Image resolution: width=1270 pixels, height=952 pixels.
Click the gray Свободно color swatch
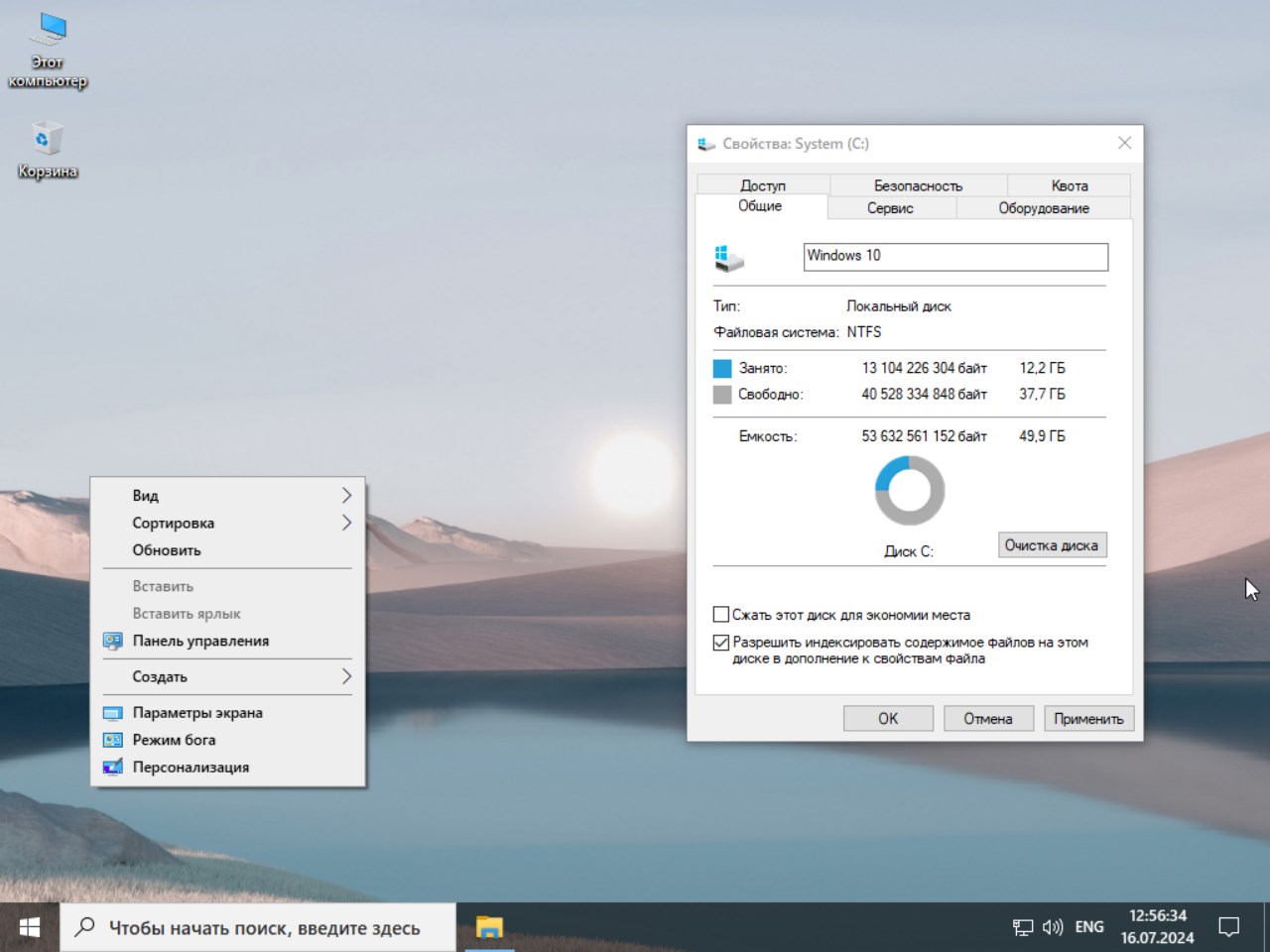(x=722, y=395)
